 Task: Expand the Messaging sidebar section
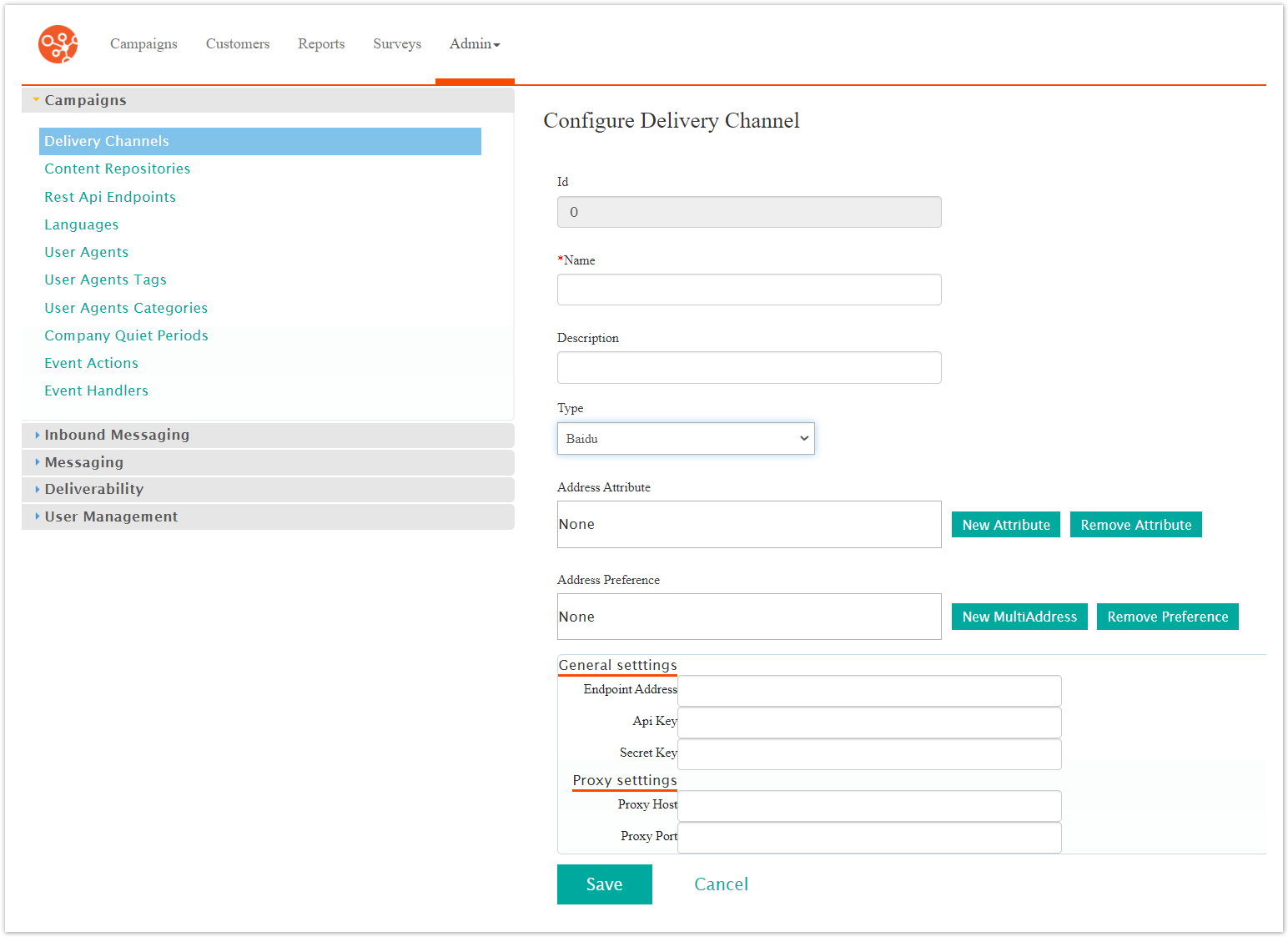(268, 462)
